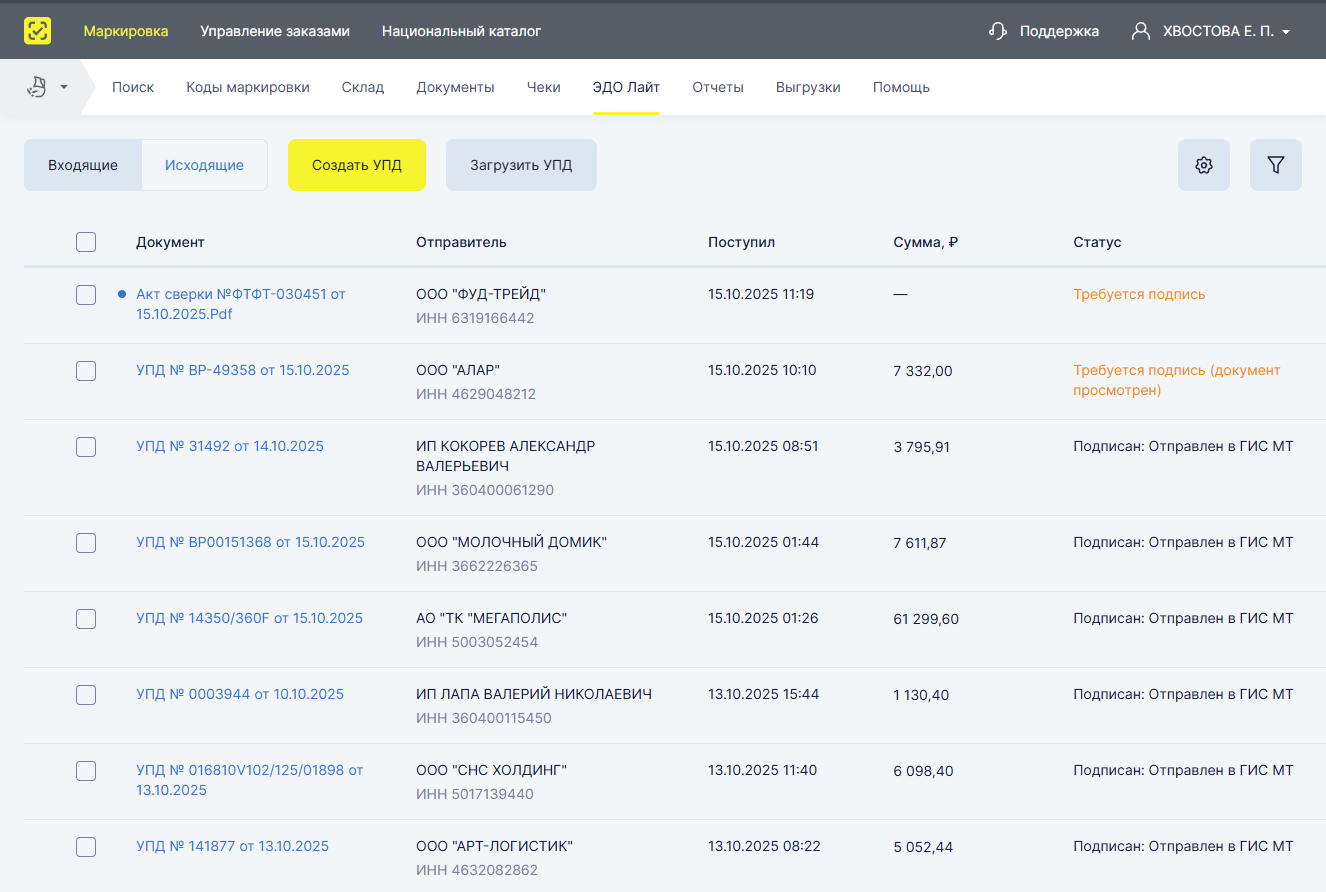Click the support headset icon
1326x892 pixels.
click(x=997, y=31)
